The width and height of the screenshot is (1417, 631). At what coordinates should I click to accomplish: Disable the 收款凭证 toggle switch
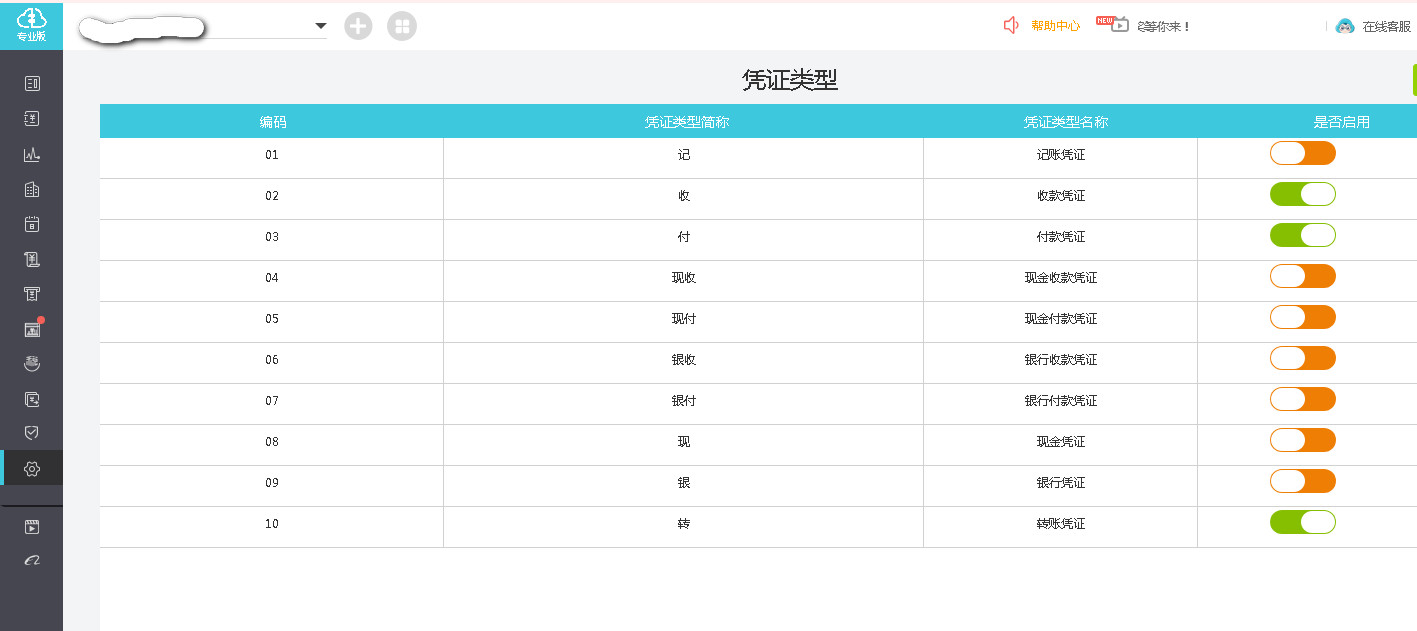pyautogui.click(x=1302, y=194)
